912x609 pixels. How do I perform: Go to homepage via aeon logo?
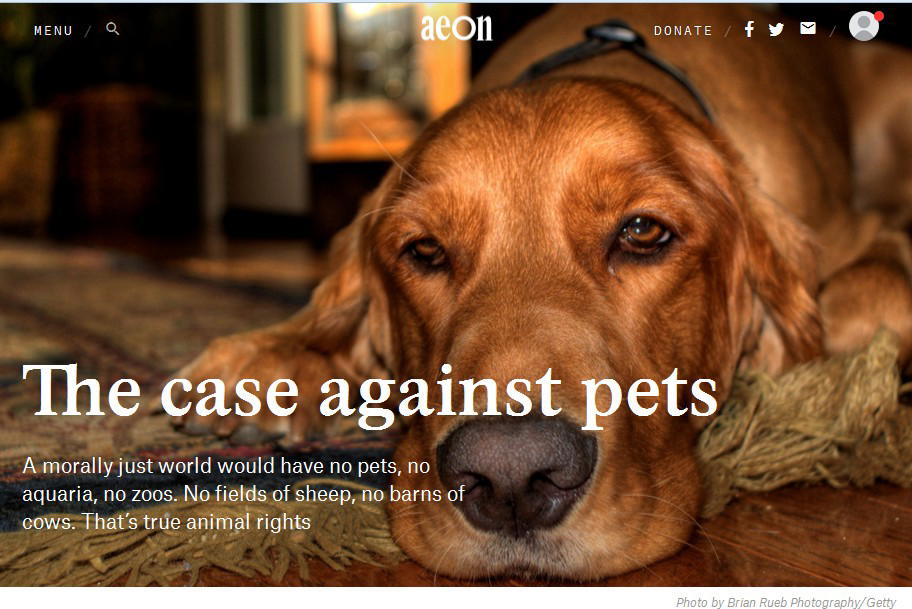(456, 27)
